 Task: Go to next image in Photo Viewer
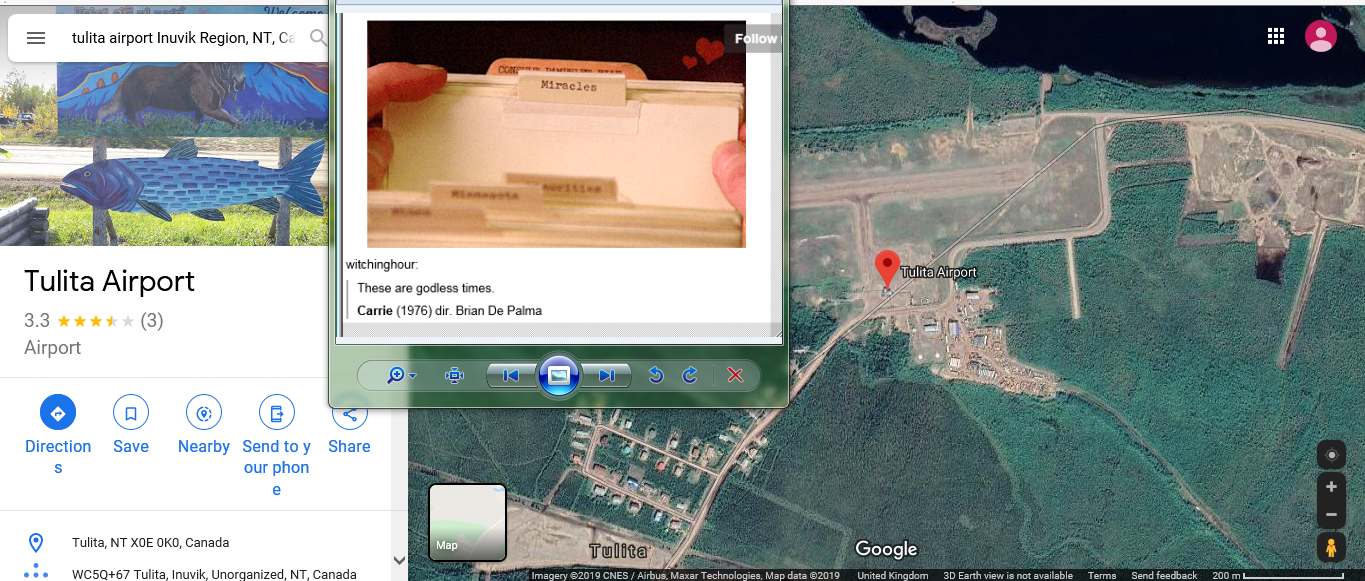607,375
